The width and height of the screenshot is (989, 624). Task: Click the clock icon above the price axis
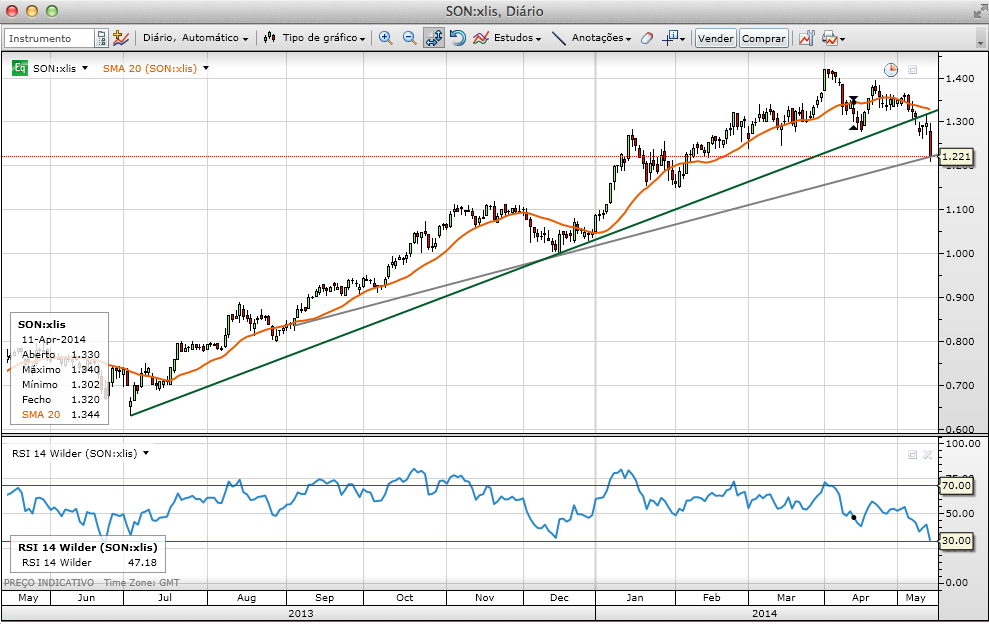pyautogui.click(x=890, y=70)
